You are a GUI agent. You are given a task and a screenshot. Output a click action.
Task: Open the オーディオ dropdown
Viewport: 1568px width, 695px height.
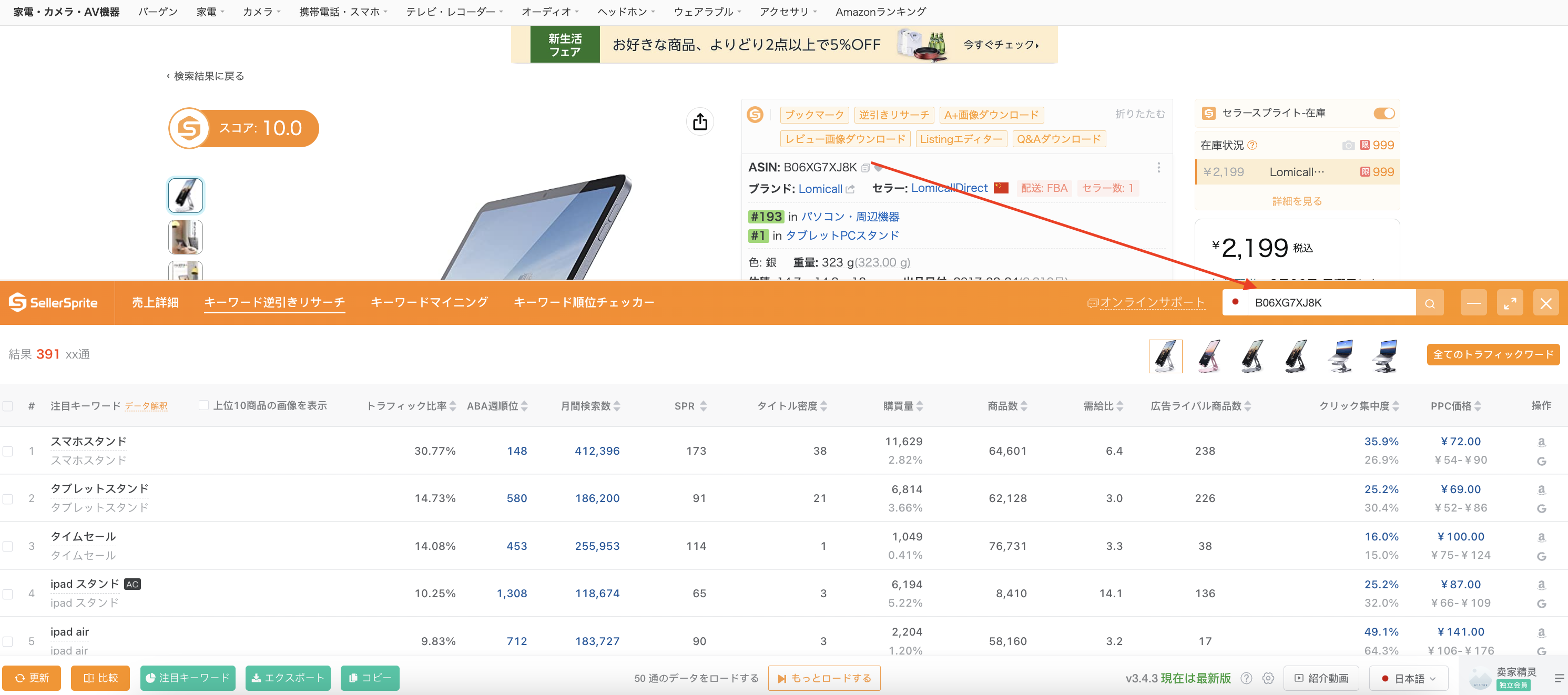(x=549, y=12)
